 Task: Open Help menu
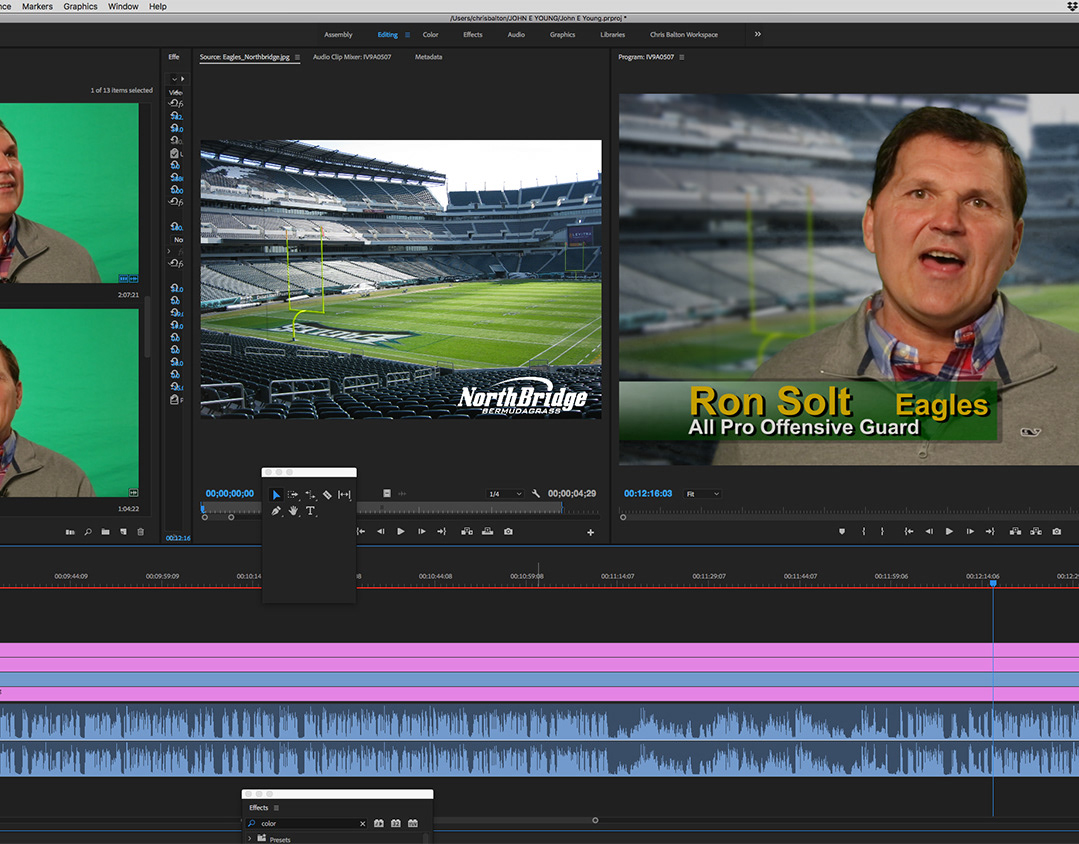pyautogui.click(x=158, y=6)
